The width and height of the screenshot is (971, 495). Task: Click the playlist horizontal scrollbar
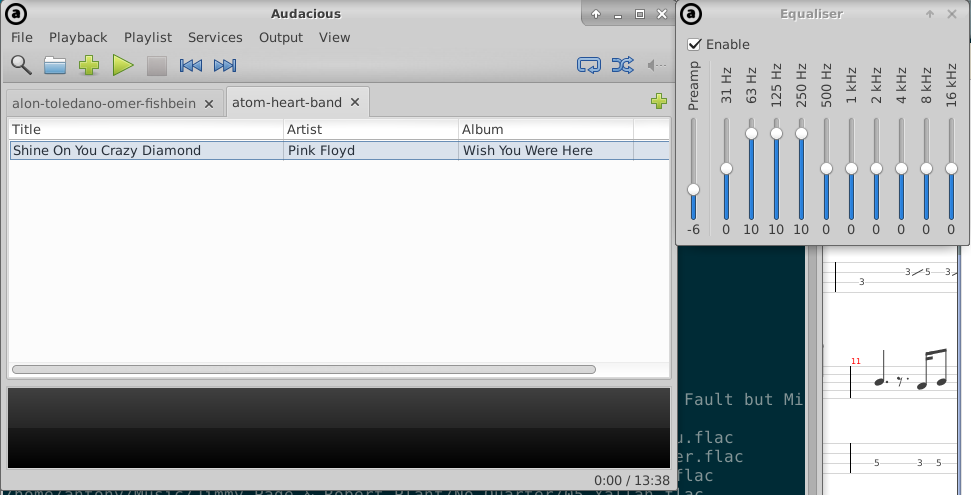[303, 369]
